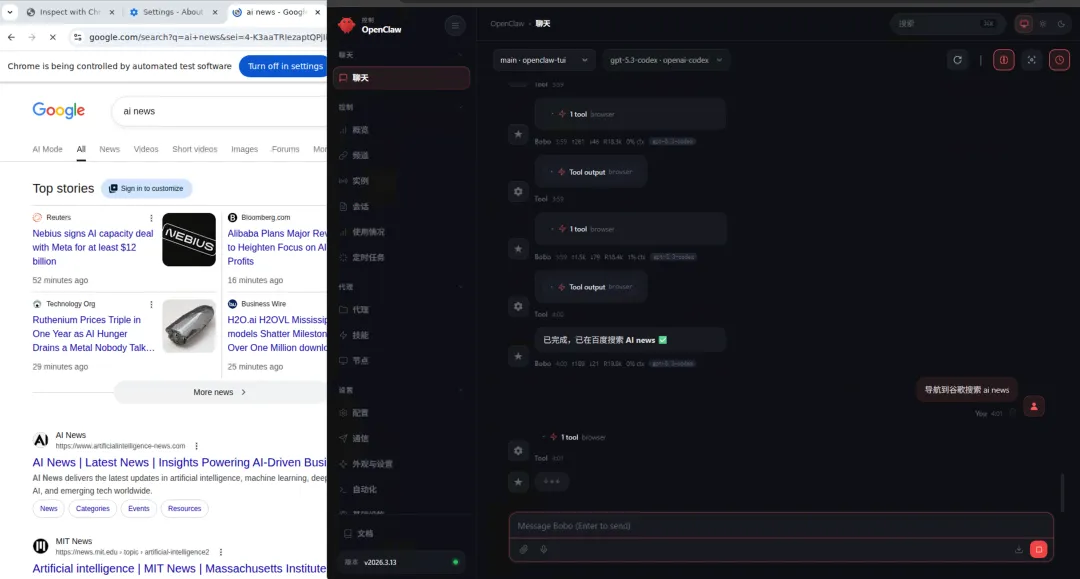This screenshot has height=579, width=1080.
Task: Click the chat panel vertical scrollbar
Action: [1062, 493]
